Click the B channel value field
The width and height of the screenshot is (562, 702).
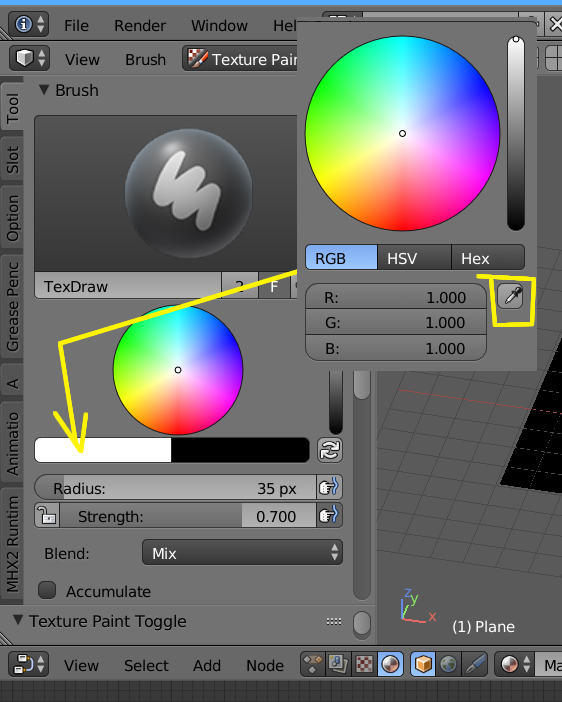pos(396,348)
